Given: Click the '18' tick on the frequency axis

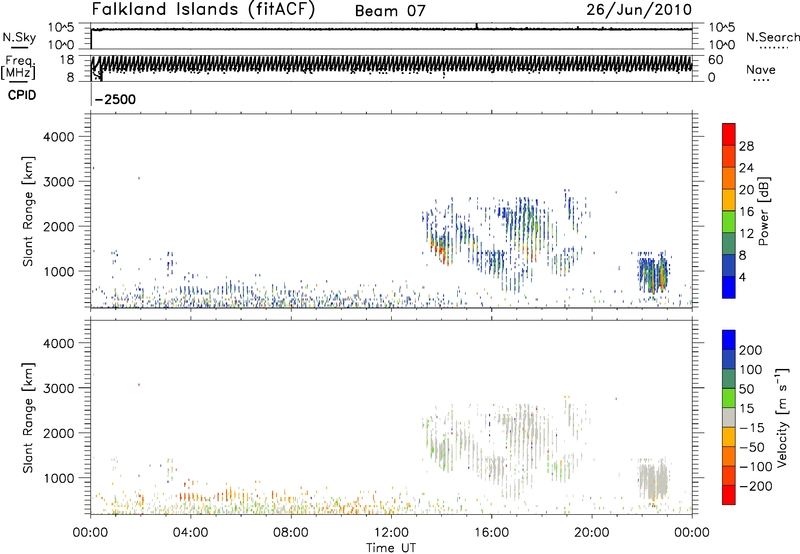Looking at the screenshot, I should coord(67,59).
